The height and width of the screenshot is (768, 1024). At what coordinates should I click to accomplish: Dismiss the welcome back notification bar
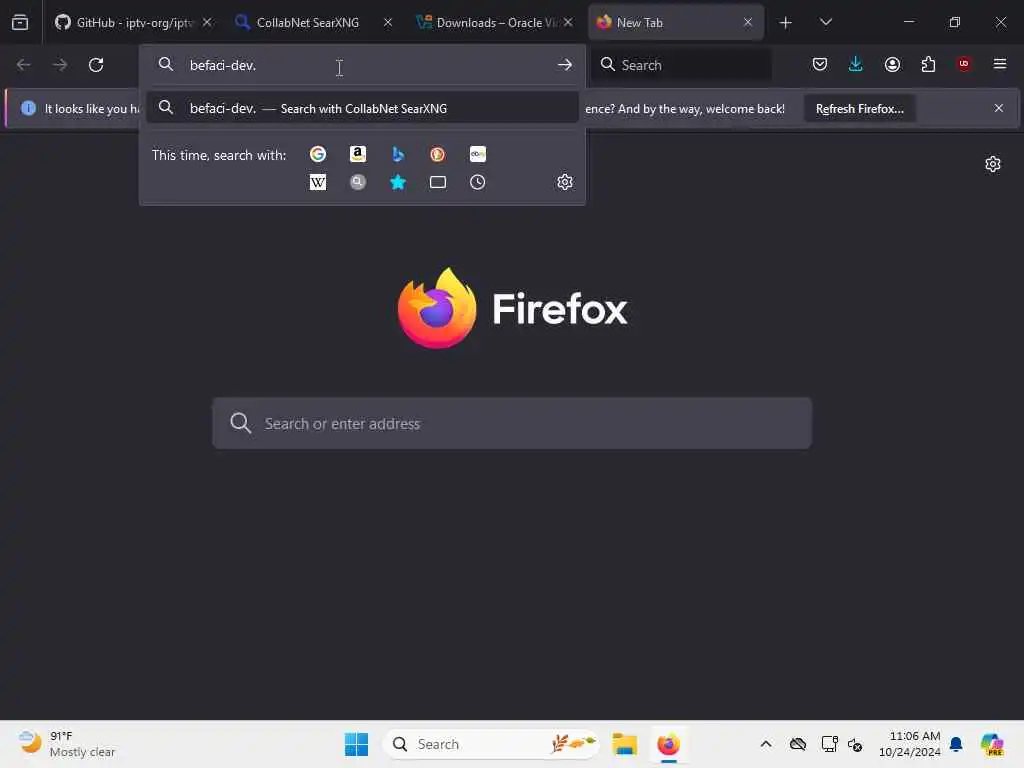(999, 108)
